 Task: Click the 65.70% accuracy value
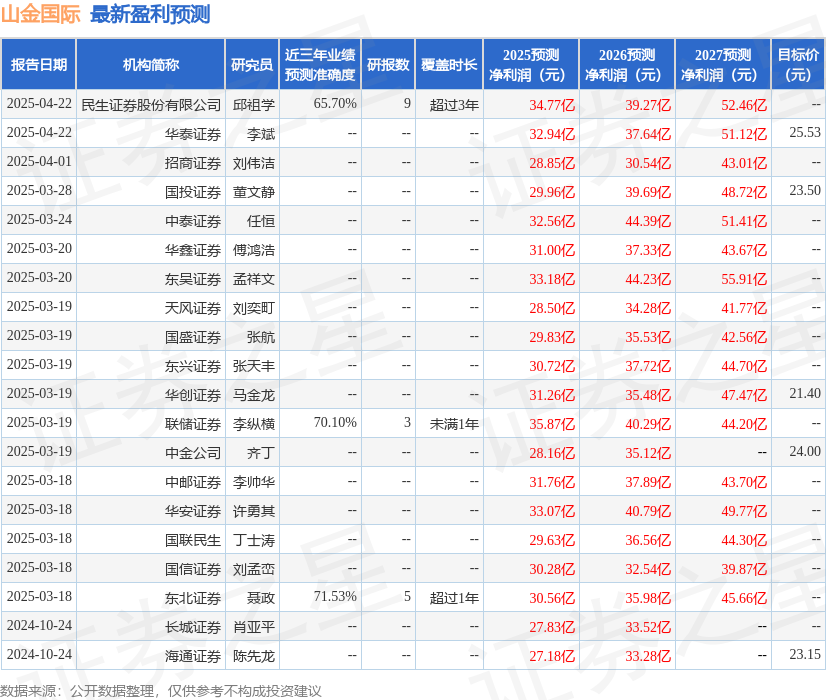(x=335, y=104)
